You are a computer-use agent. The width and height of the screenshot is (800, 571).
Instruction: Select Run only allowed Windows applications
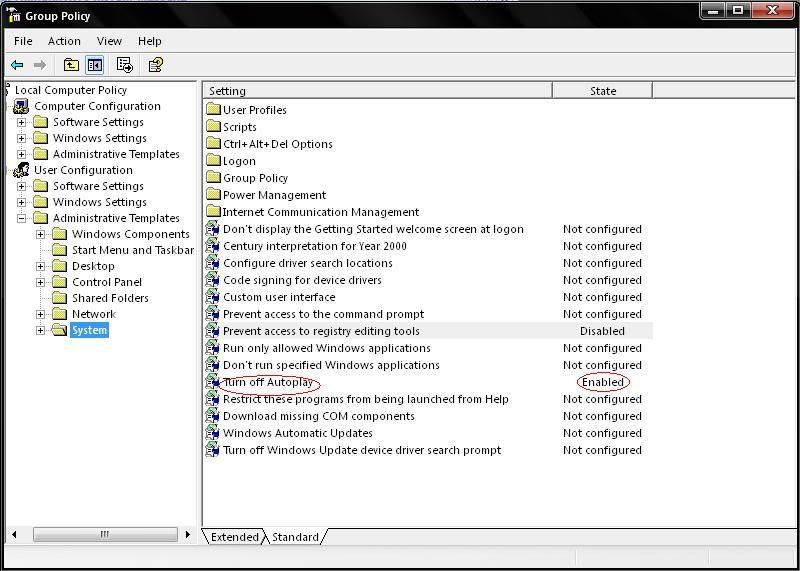327,348
